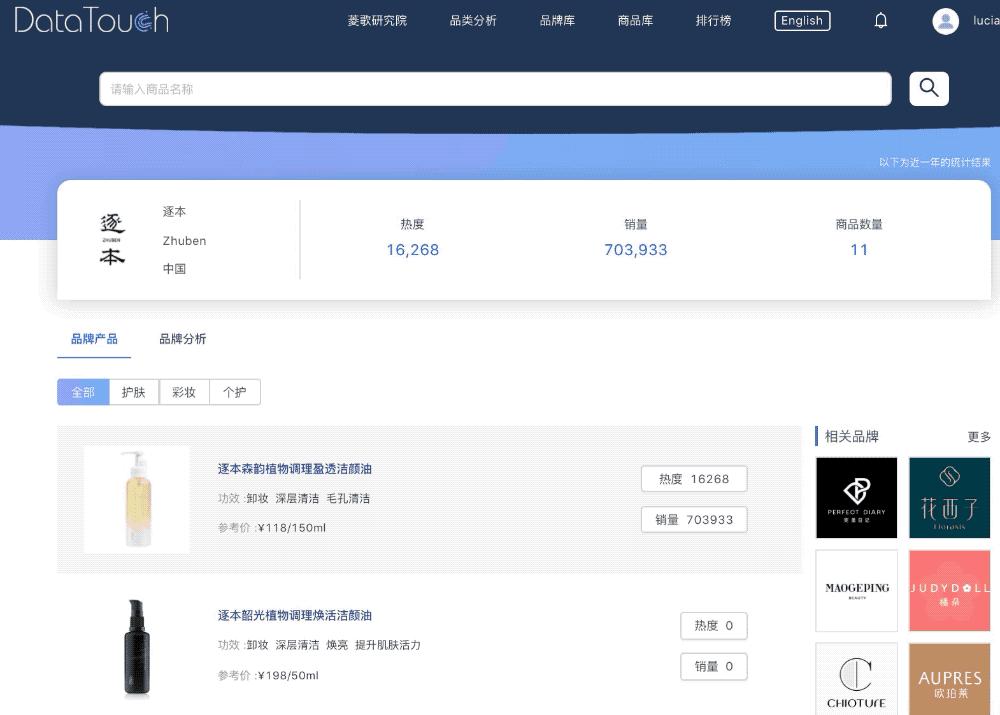Screen dimensions: 1000x715
Task: Switch to the 品牌分析 tab
Action: (182, 339)
